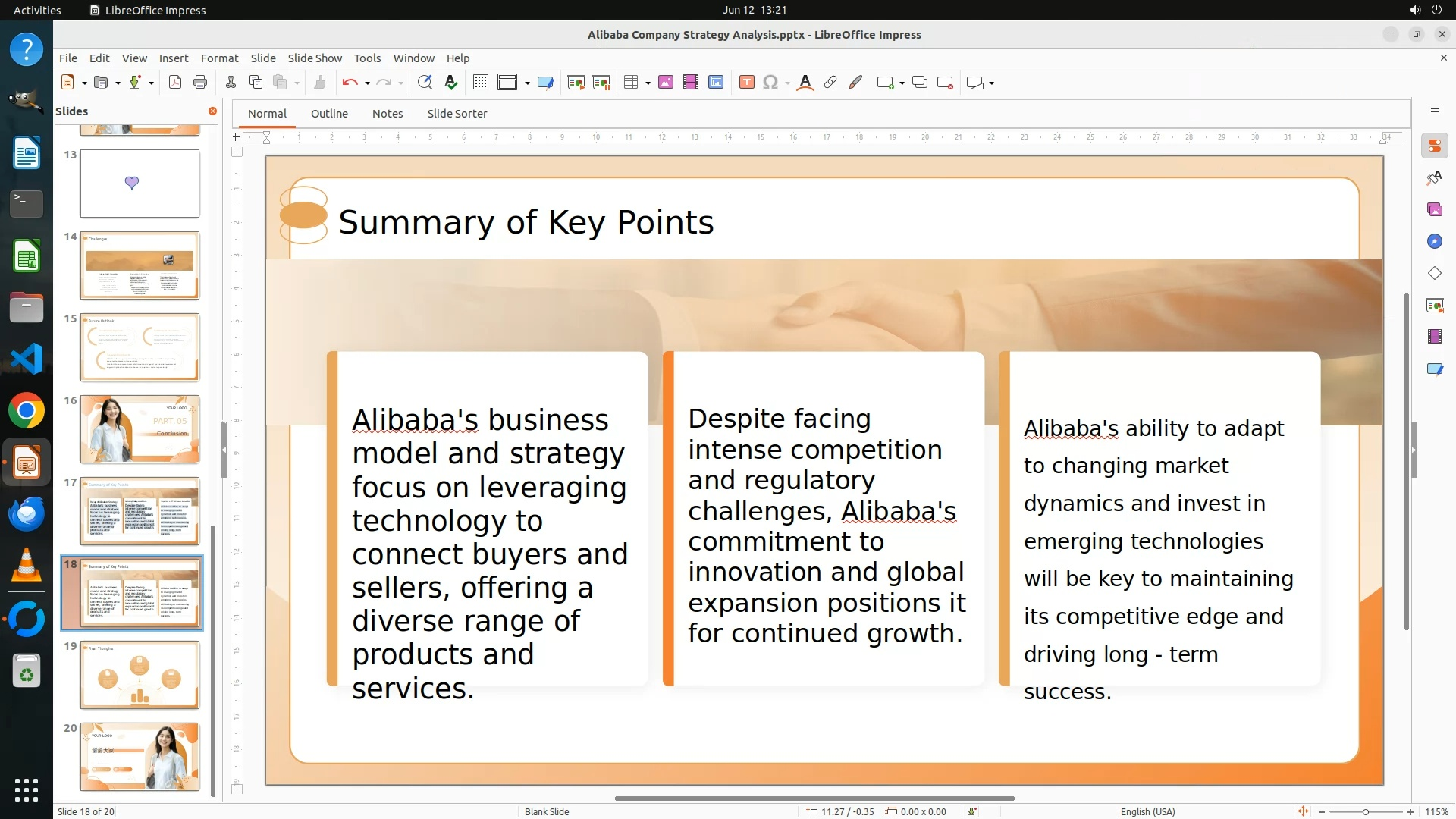Open the Navigator sidebar deck
1456x819 pixels.
[x=1434, y=241]
